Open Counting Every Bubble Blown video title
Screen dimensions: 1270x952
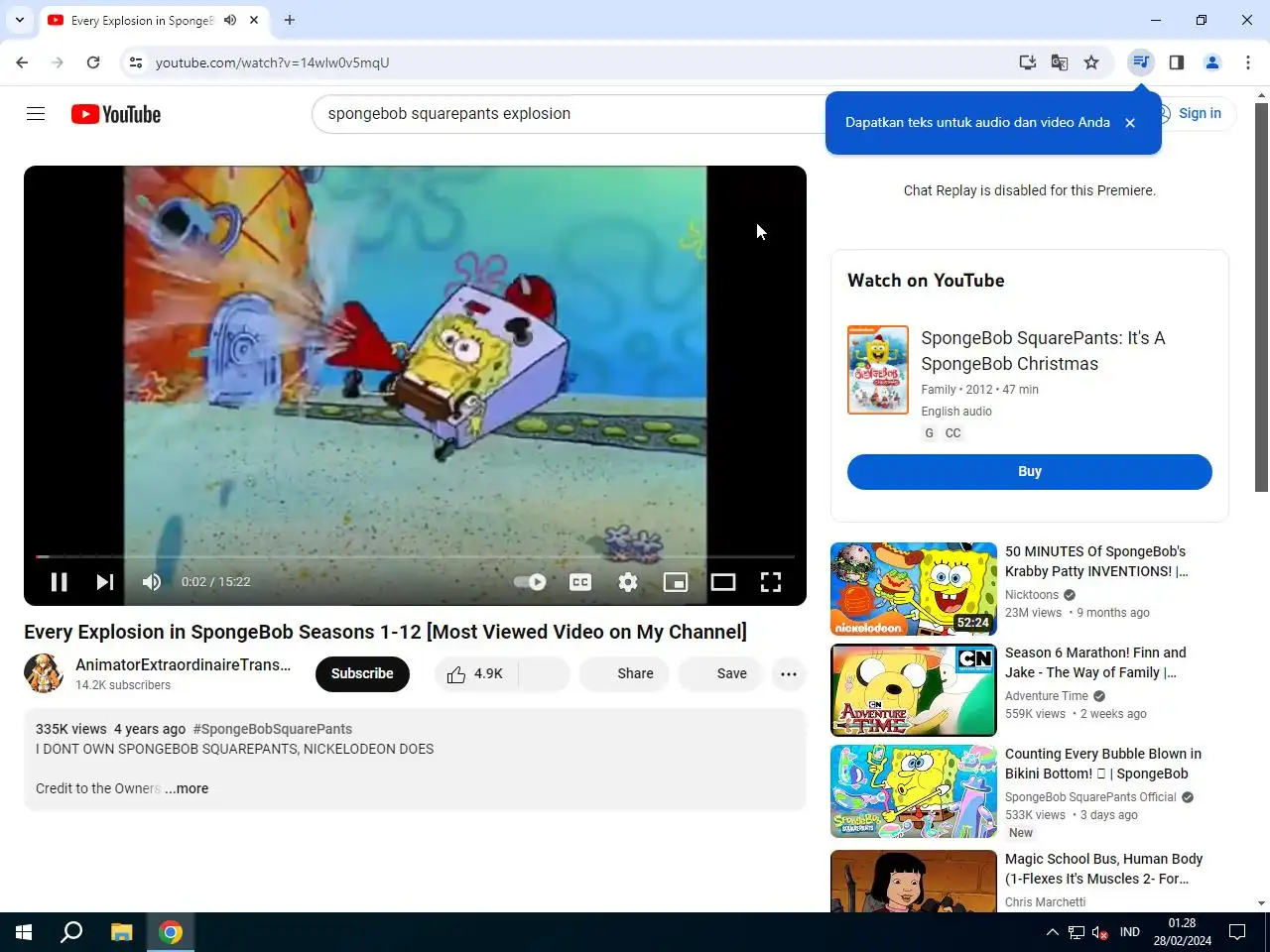pyautogui.click(x=1103, y=764)
